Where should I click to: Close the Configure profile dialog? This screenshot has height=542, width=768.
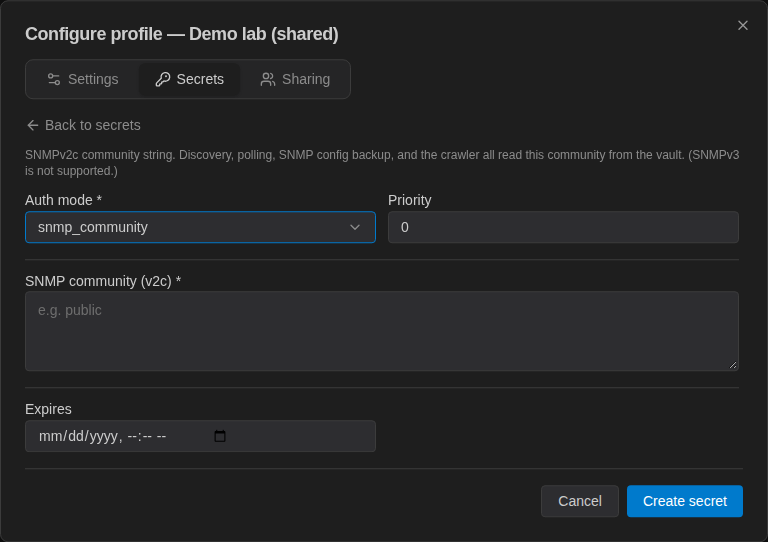[x=743, y=25]
